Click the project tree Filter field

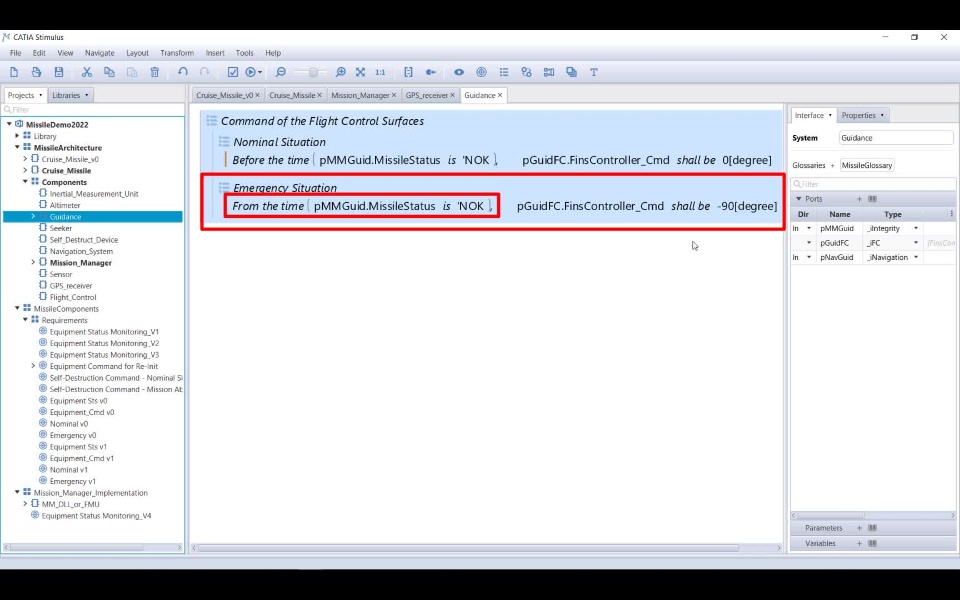click(x=93, y=110)
